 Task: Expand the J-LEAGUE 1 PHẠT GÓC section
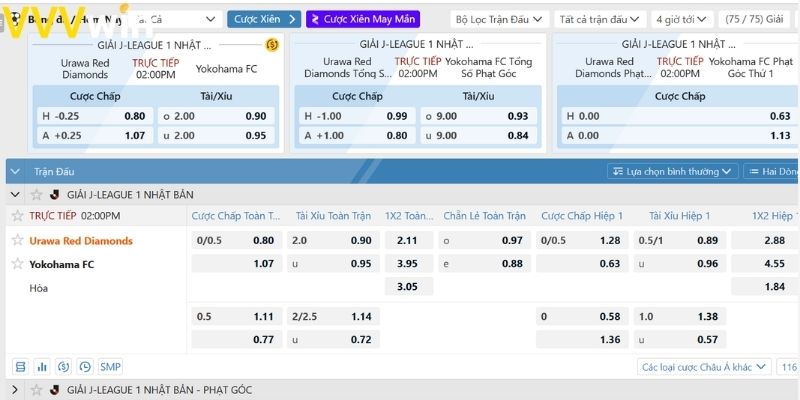15,389
